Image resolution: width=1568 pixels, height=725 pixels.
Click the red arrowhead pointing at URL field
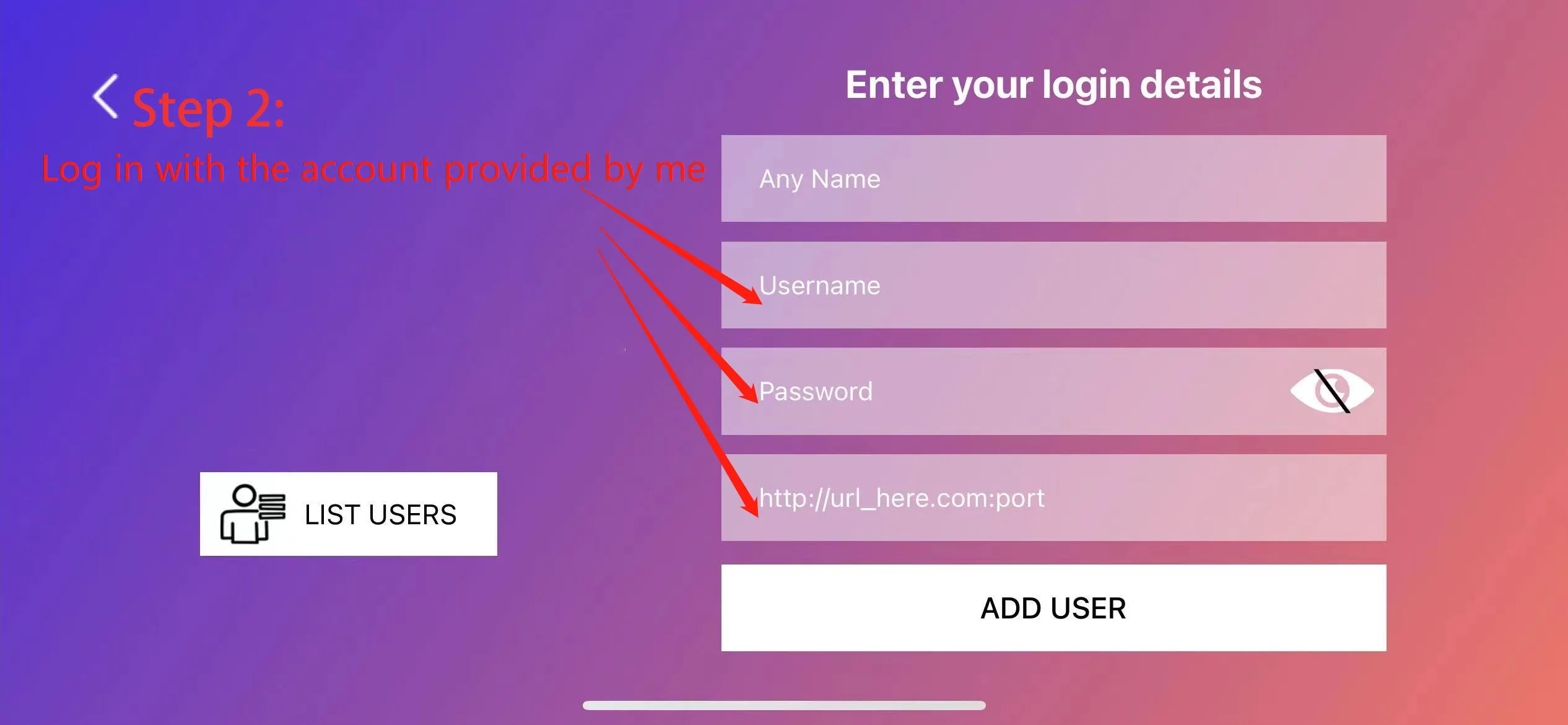tap(750, 502)
